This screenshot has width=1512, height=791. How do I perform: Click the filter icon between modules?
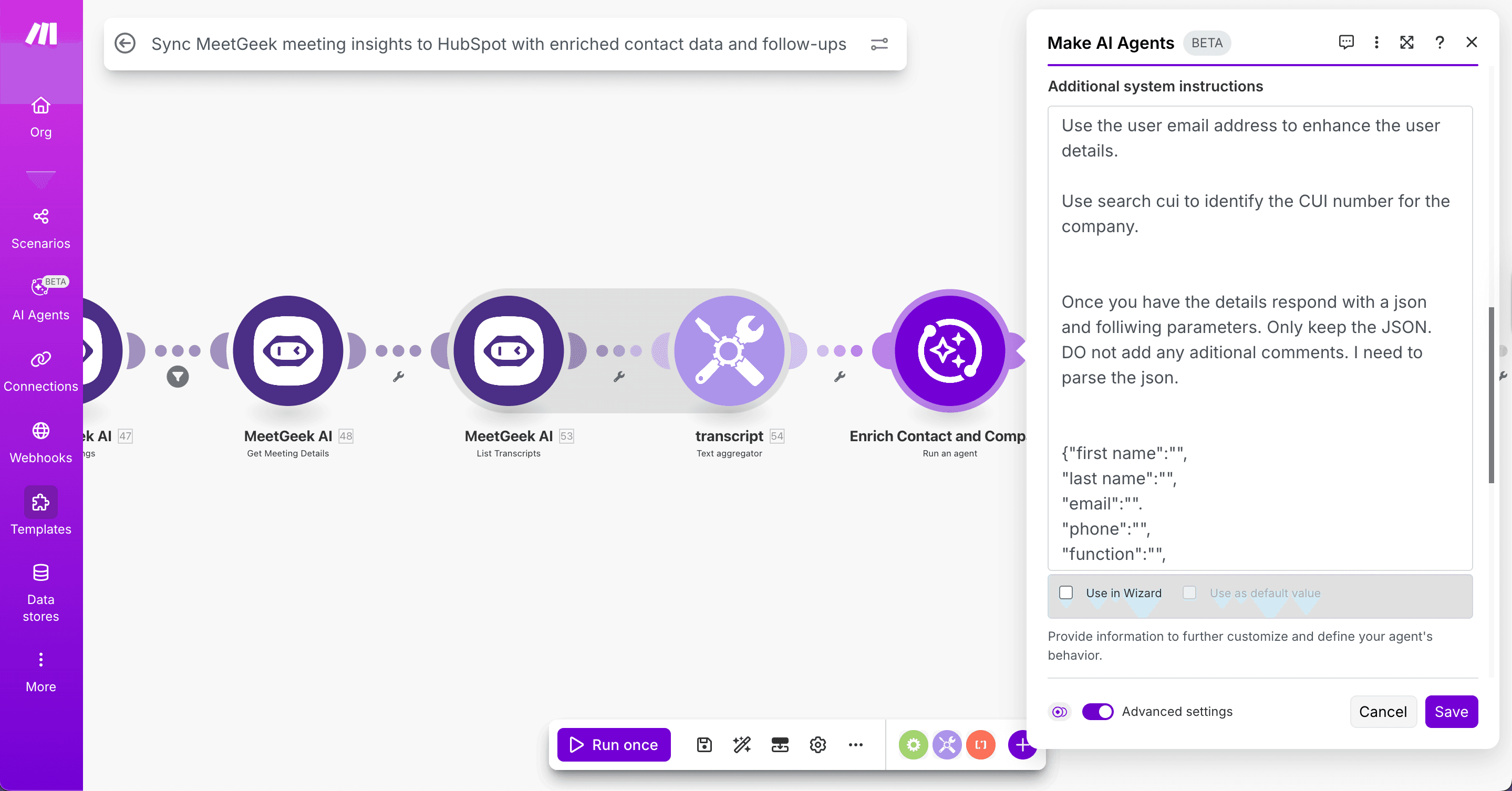pos(177,377)
